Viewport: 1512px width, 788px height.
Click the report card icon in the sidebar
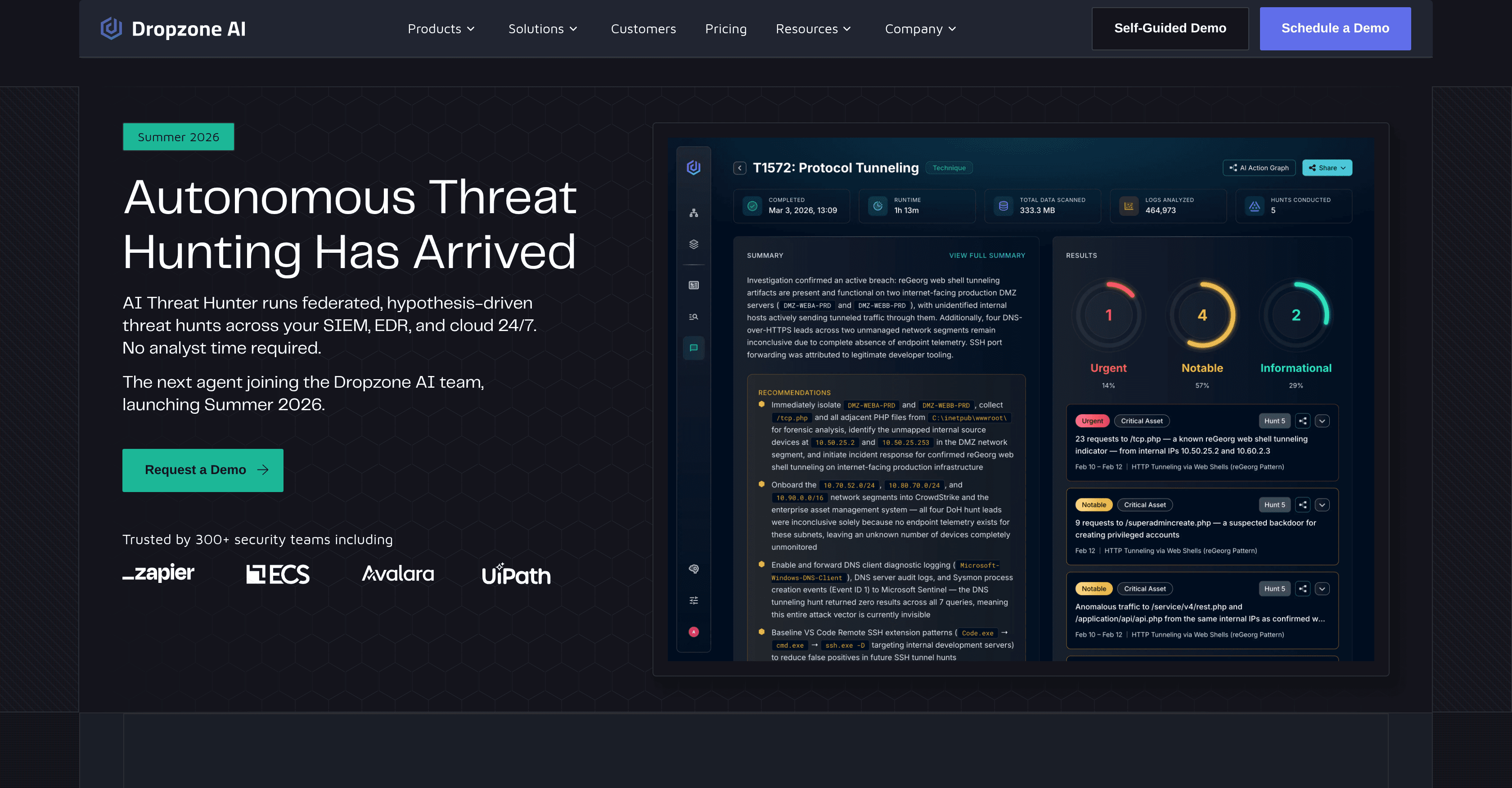pos(693,285)
